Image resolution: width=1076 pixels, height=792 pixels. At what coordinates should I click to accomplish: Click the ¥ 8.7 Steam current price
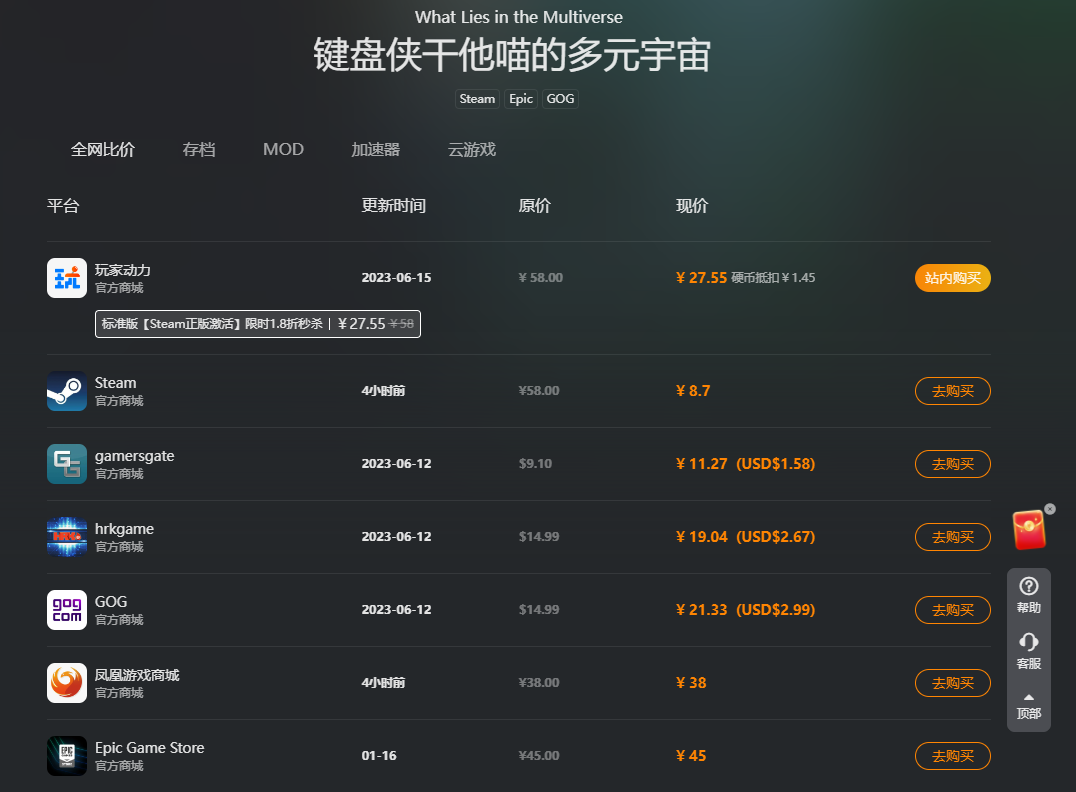pyautogui.click(x=693, y=391)
